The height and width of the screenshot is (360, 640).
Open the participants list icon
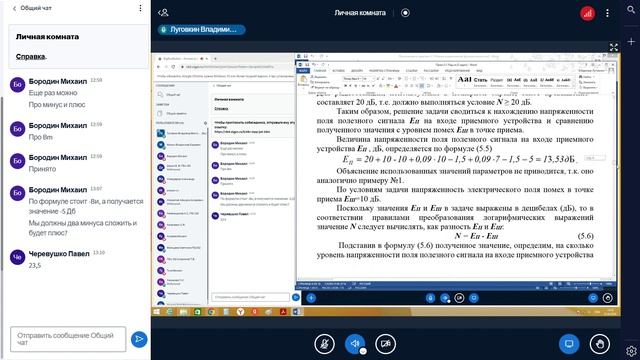coord(163,13)
